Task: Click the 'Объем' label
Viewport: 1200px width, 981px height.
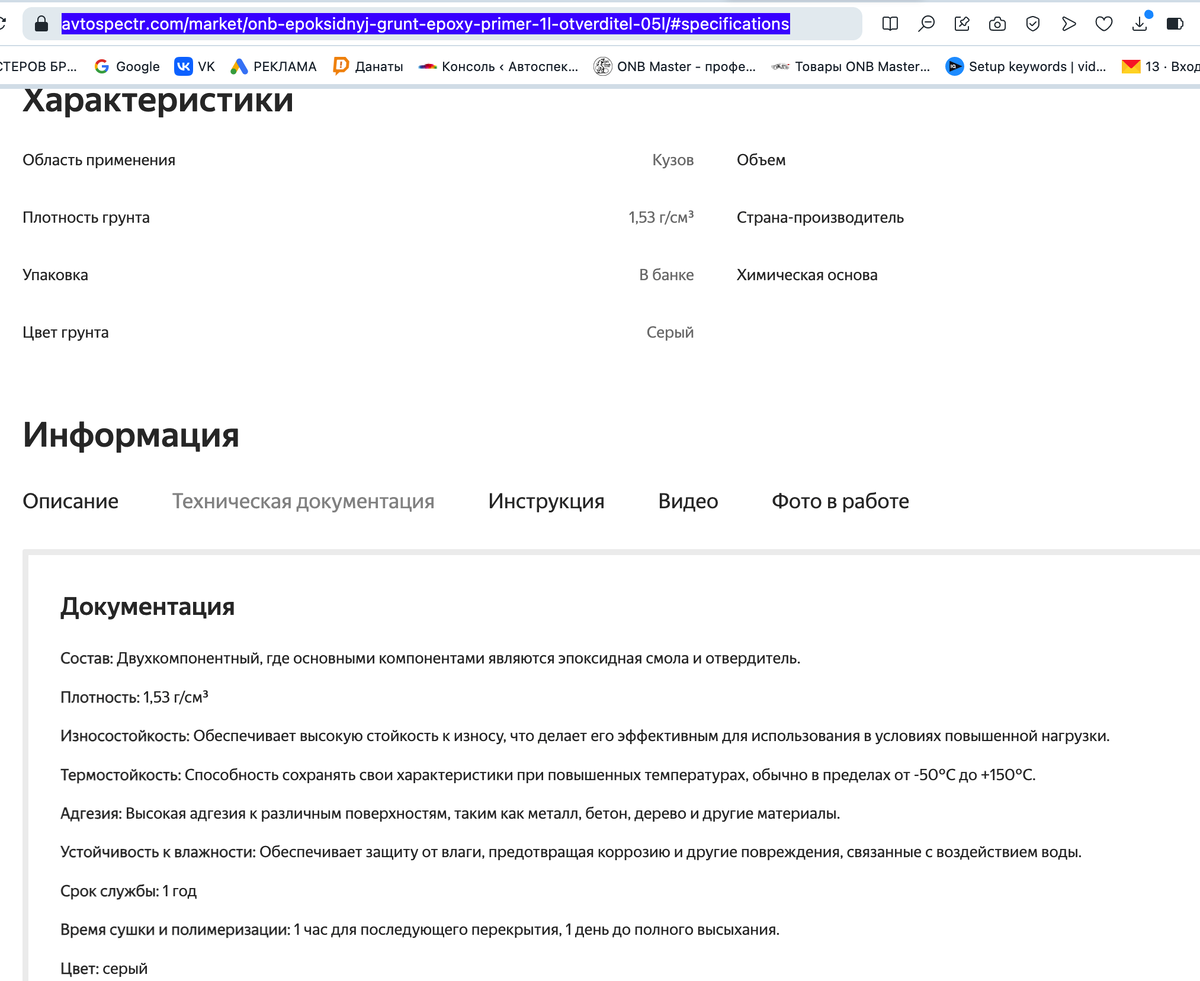Action: [761, 160]
